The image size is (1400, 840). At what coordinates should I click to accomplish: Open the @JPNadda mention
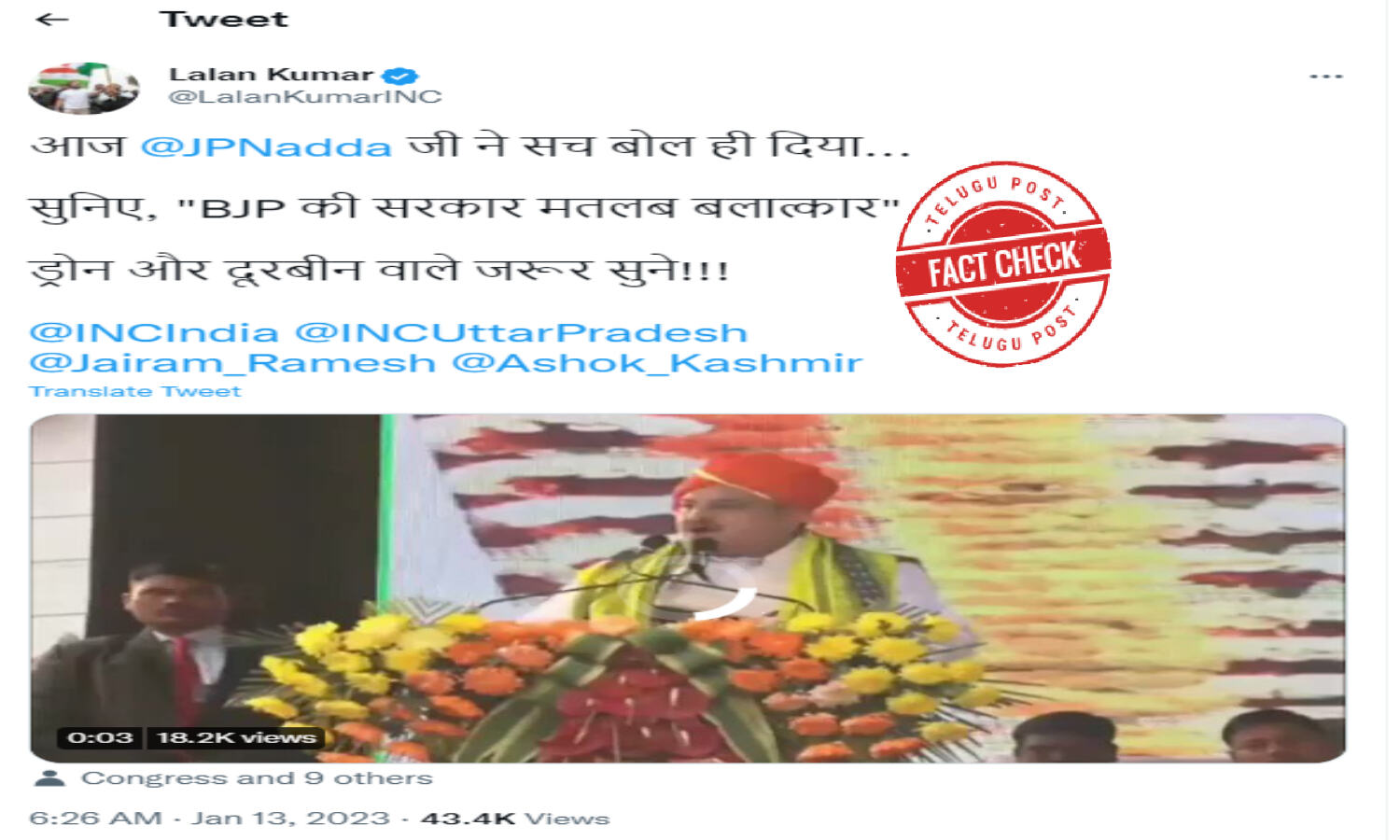tap(266, 147)
